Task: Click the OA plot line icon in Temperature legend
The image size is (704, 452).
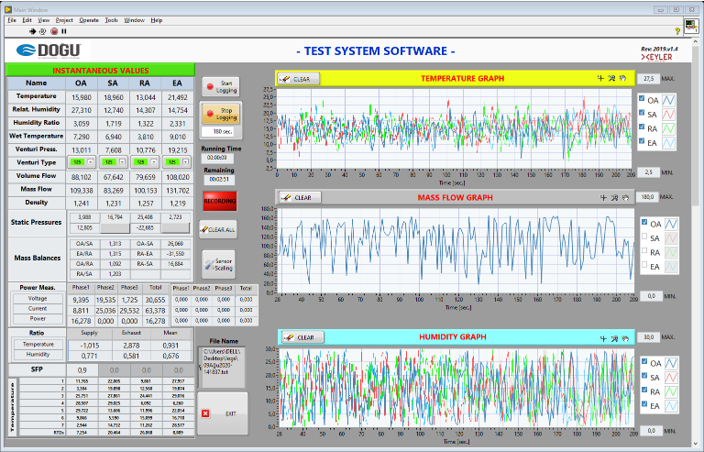Action: point(669,100)
